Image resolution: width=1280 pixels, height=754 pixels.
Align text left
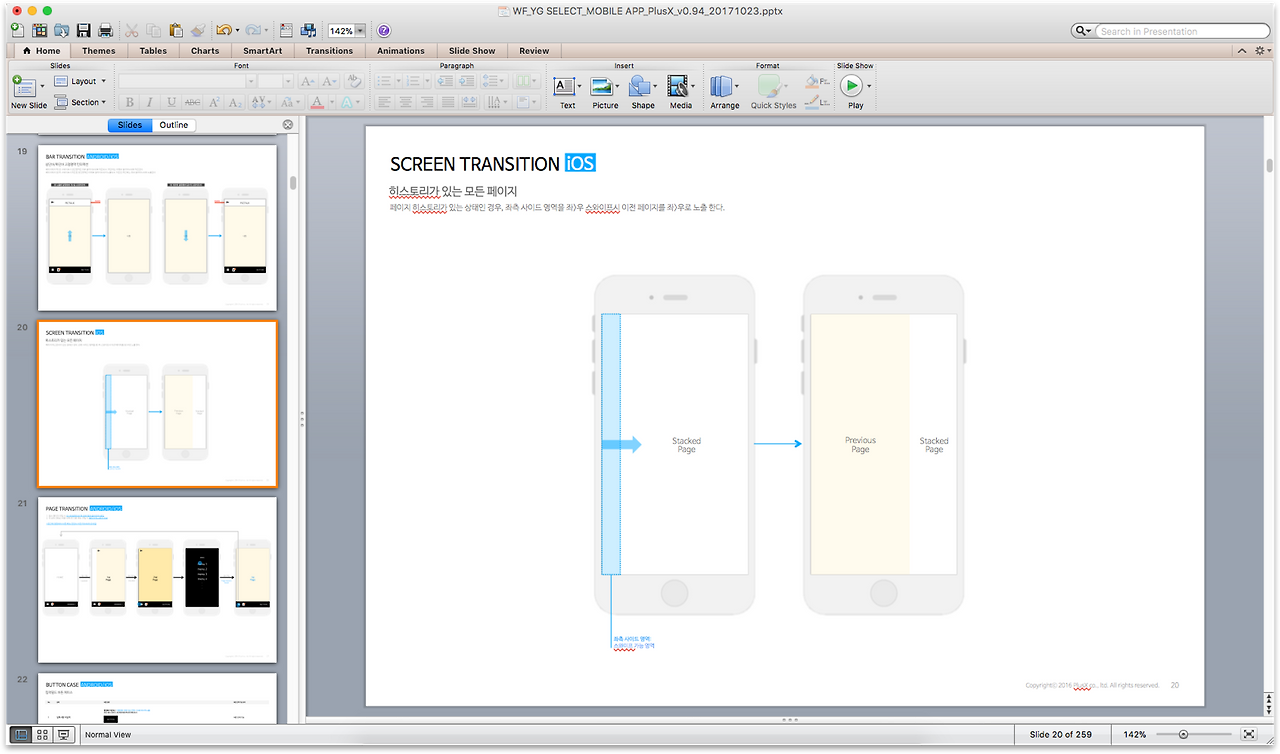(384, 102)
